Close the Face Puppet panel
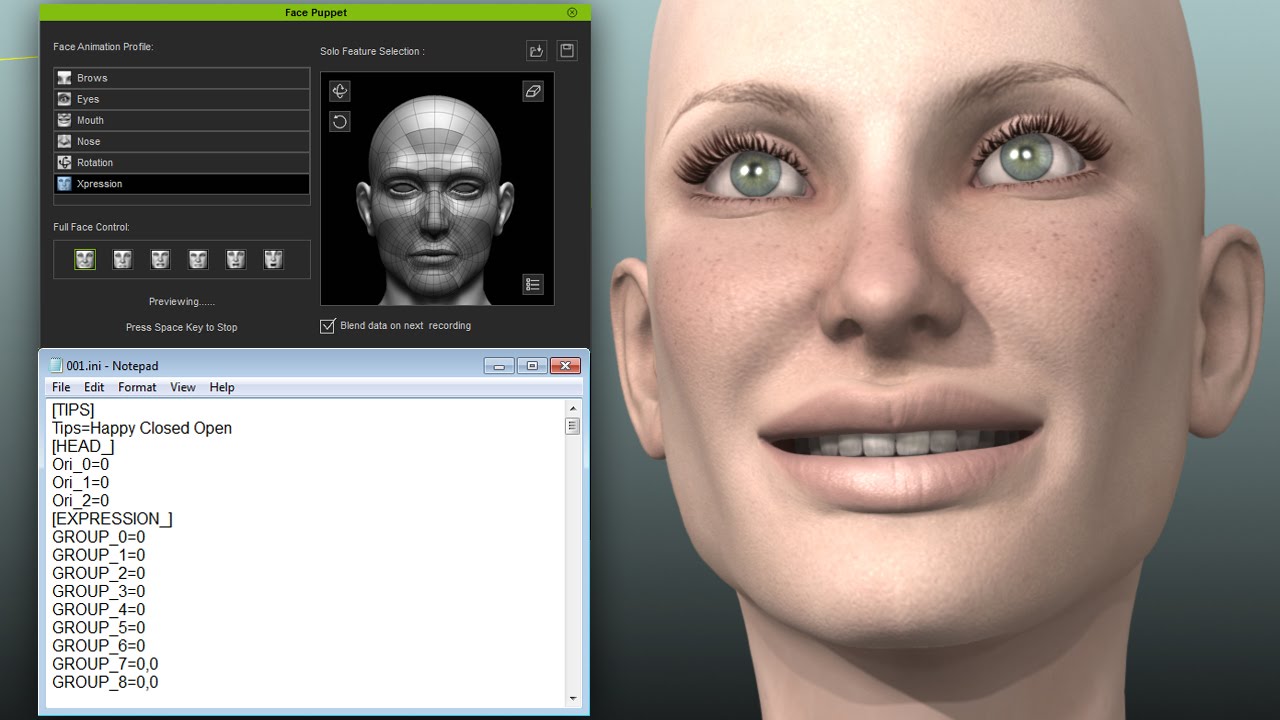Screen dimensions: 1280x720 click(572, 13)
